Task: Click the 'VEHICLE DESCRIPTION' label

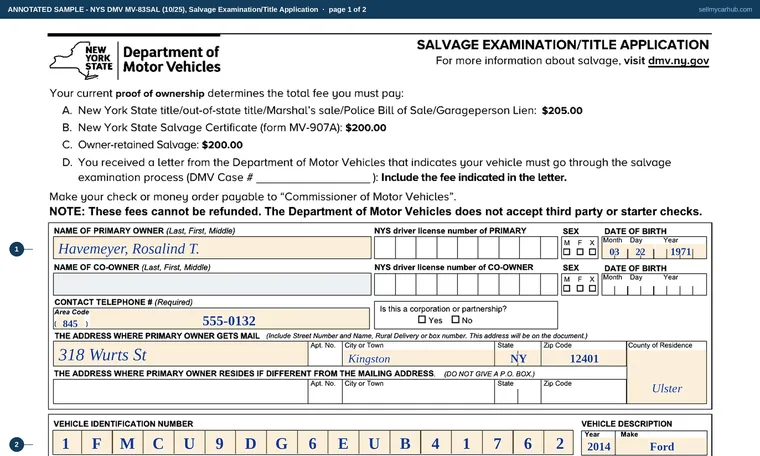Action: tap(627, 424)
